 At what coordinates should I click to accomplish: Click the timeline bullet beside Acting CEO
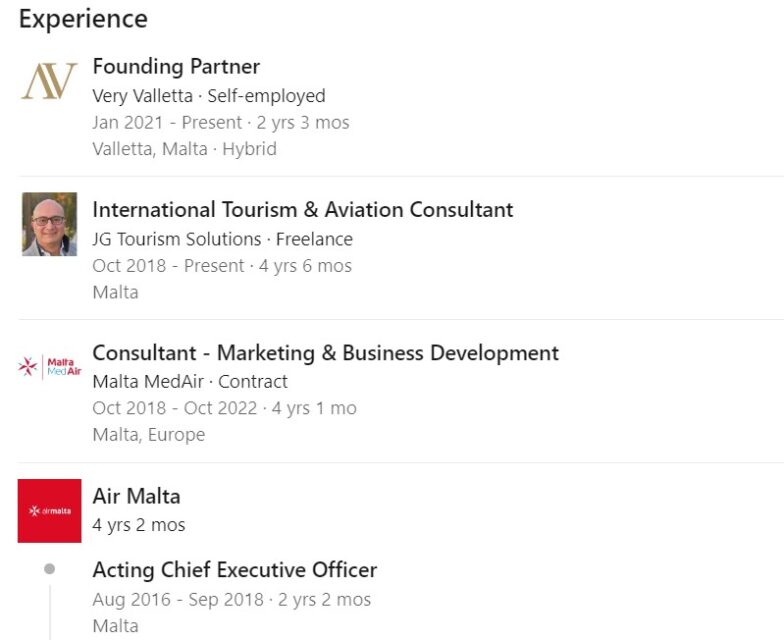pos(49,569)
